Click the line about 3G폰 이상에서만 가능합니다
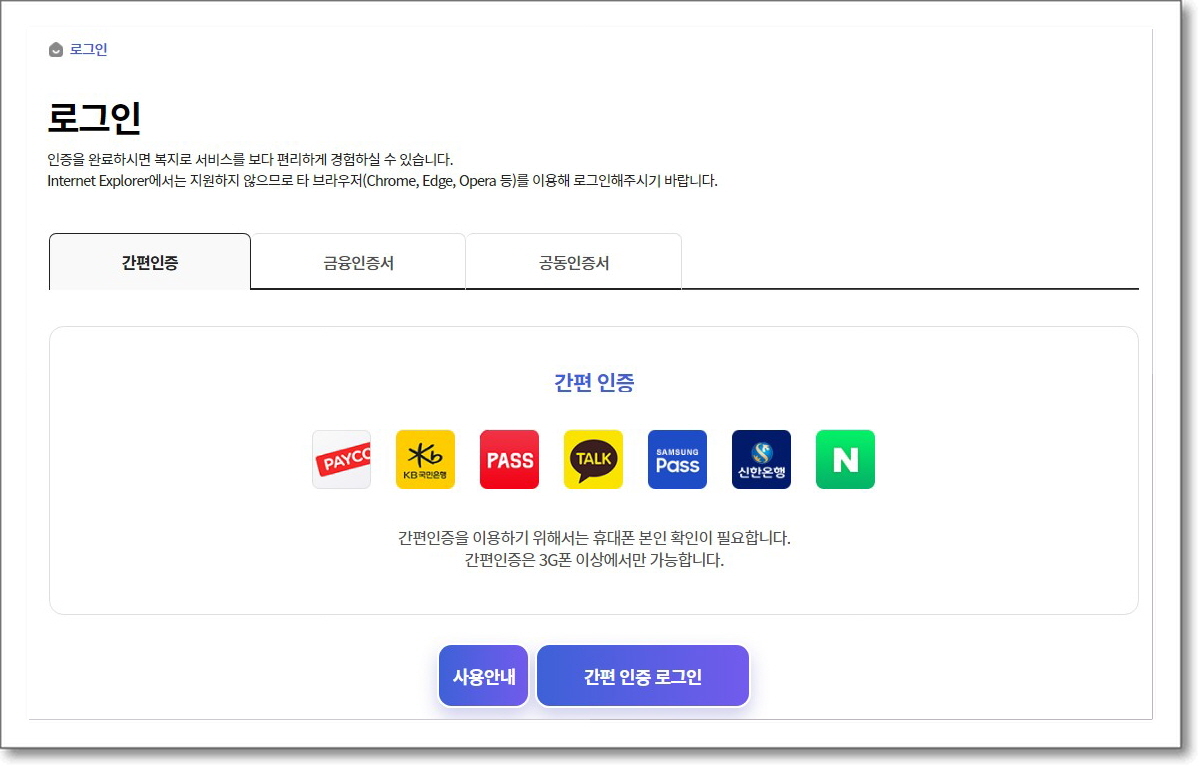 point(594,560)
